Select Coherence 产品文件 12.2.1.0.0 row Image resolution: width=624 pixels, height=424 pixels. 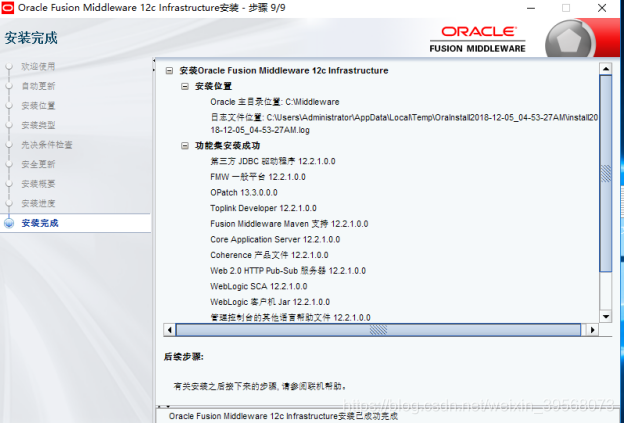[x=269, y=255]
